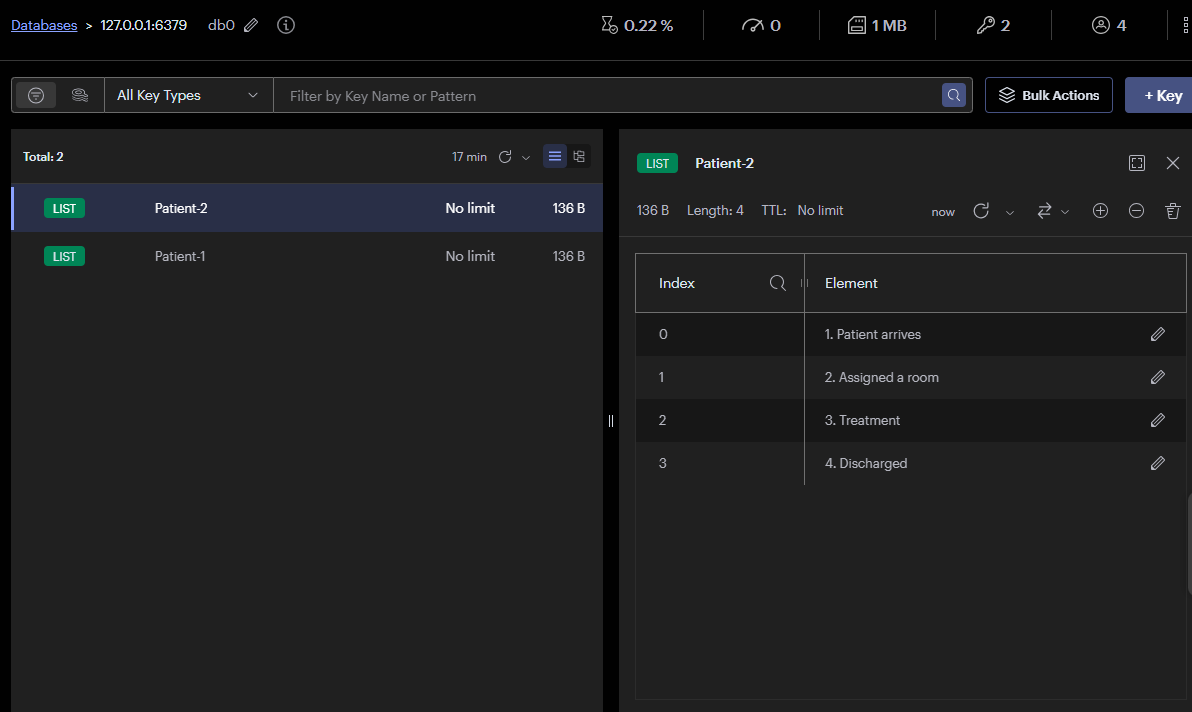
Task: Delete the Patient-2 key via trash icon
Action: [1172, 211]
